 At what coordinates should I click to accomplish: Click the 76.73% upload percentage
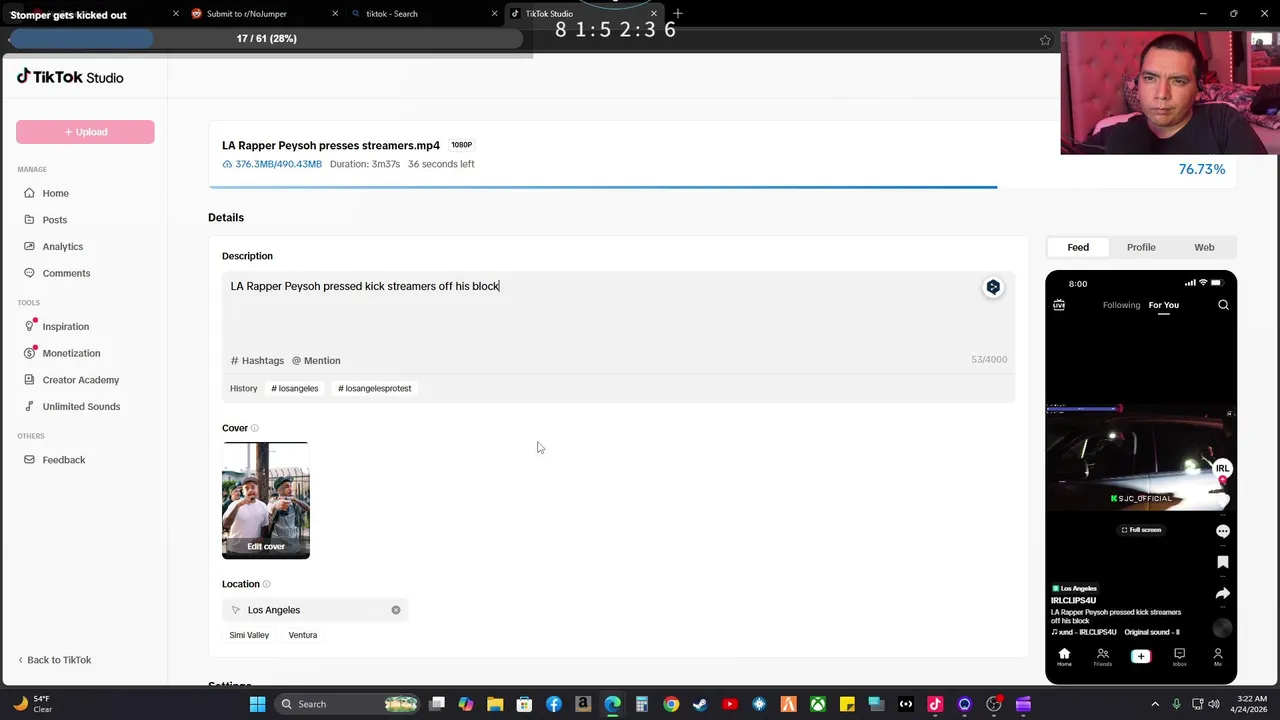click(x=1202, y=169)
